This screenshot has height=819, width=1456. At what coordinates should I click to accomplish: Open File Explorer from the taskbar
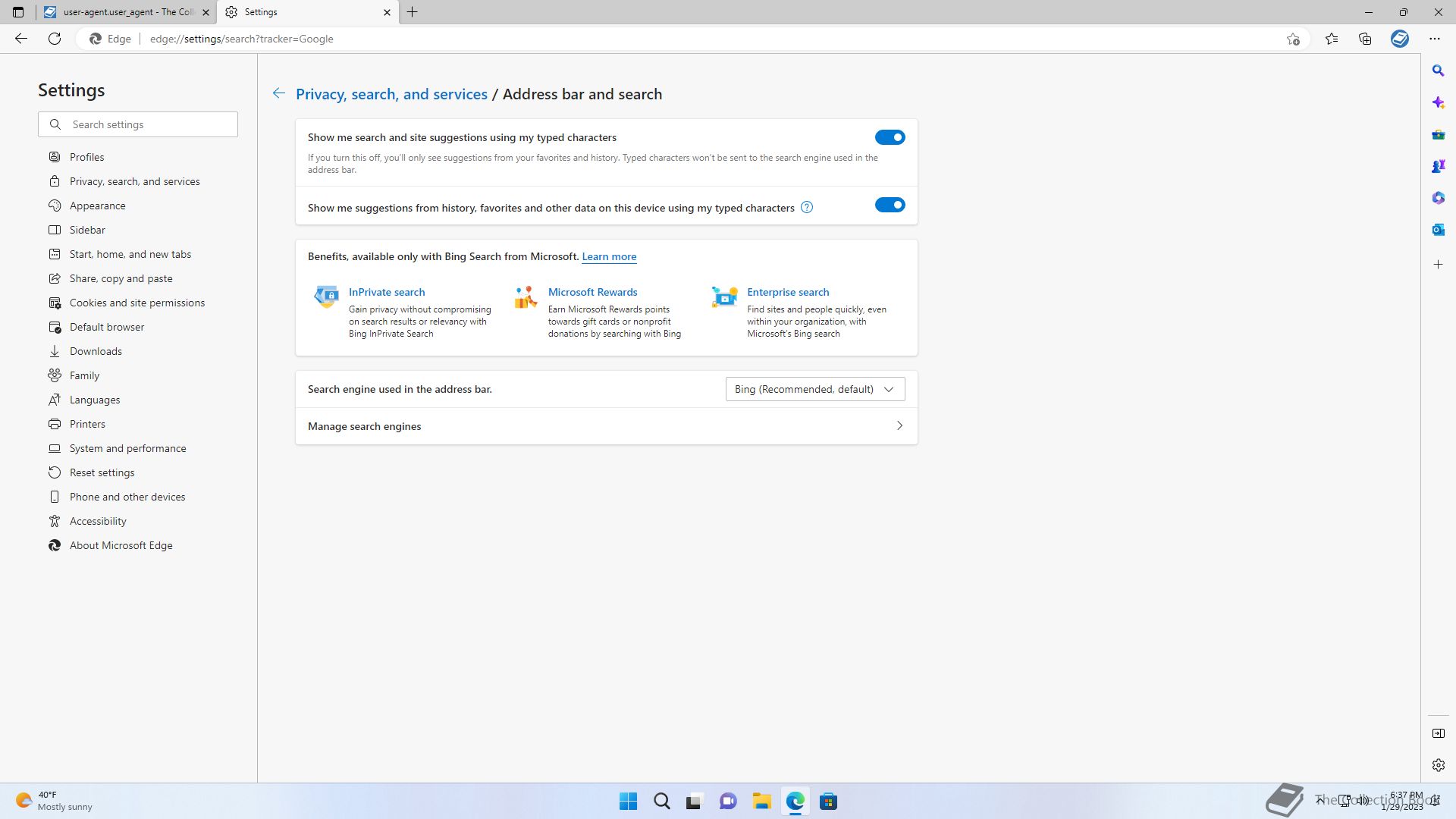[x=761, y=802]
